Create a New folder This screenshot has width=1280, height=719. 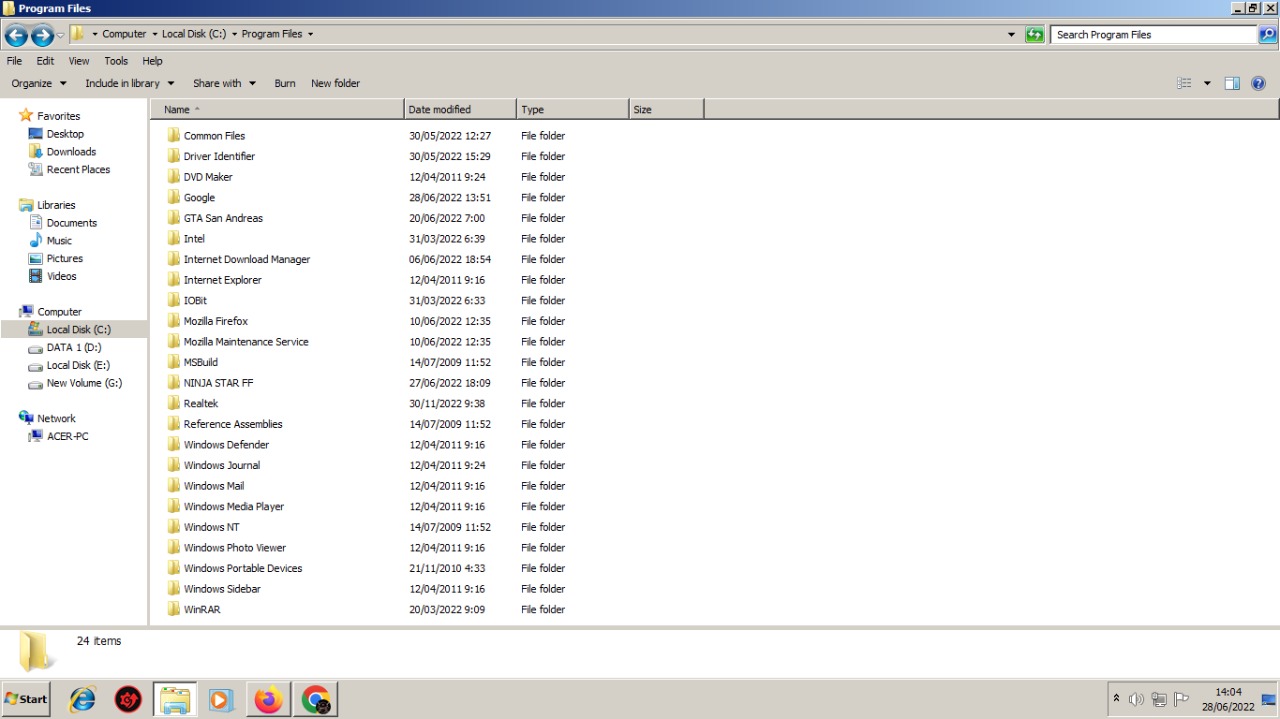(335, 84)
